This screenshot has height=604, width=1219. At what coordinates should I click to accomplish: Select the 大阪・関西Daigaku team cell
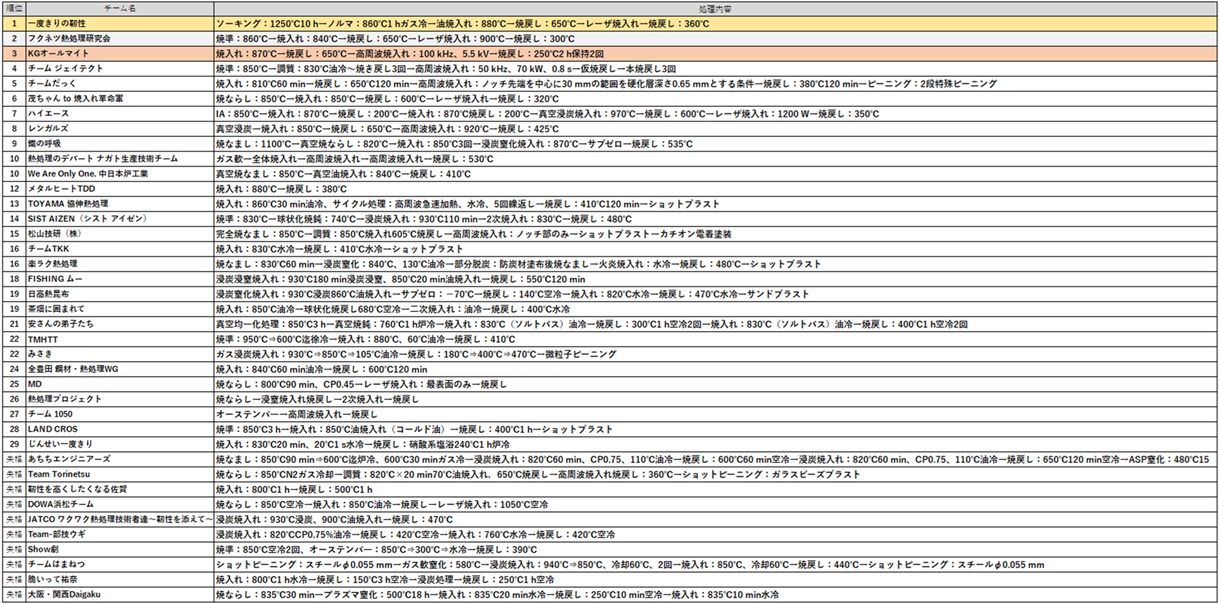[119, 595]
